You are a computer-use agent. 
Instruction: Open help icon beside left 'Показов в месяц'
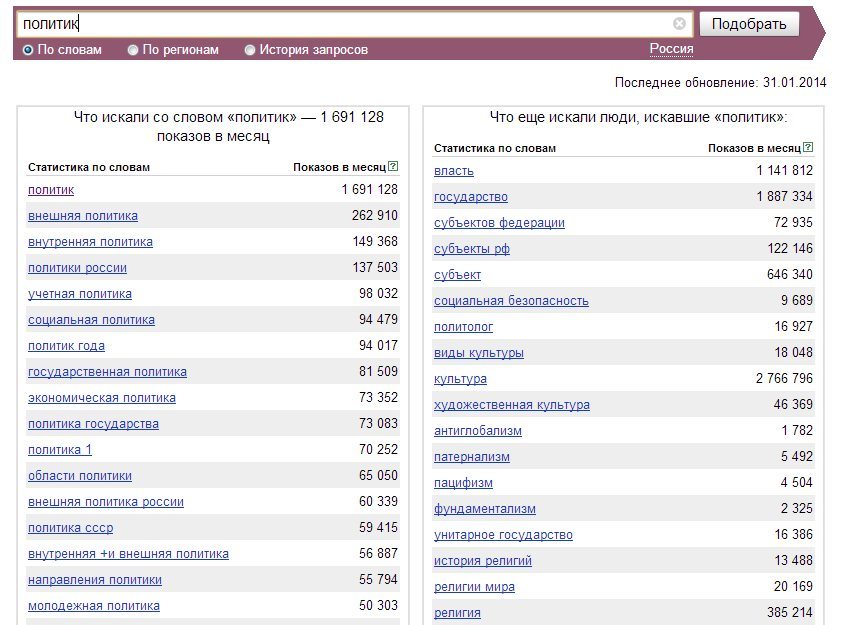point(393,166)
